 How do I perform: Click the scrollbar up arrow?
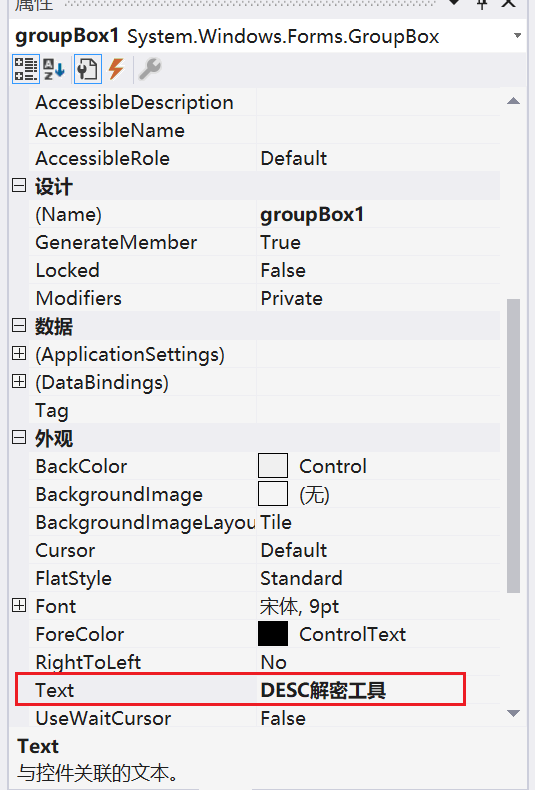point(513,101)
